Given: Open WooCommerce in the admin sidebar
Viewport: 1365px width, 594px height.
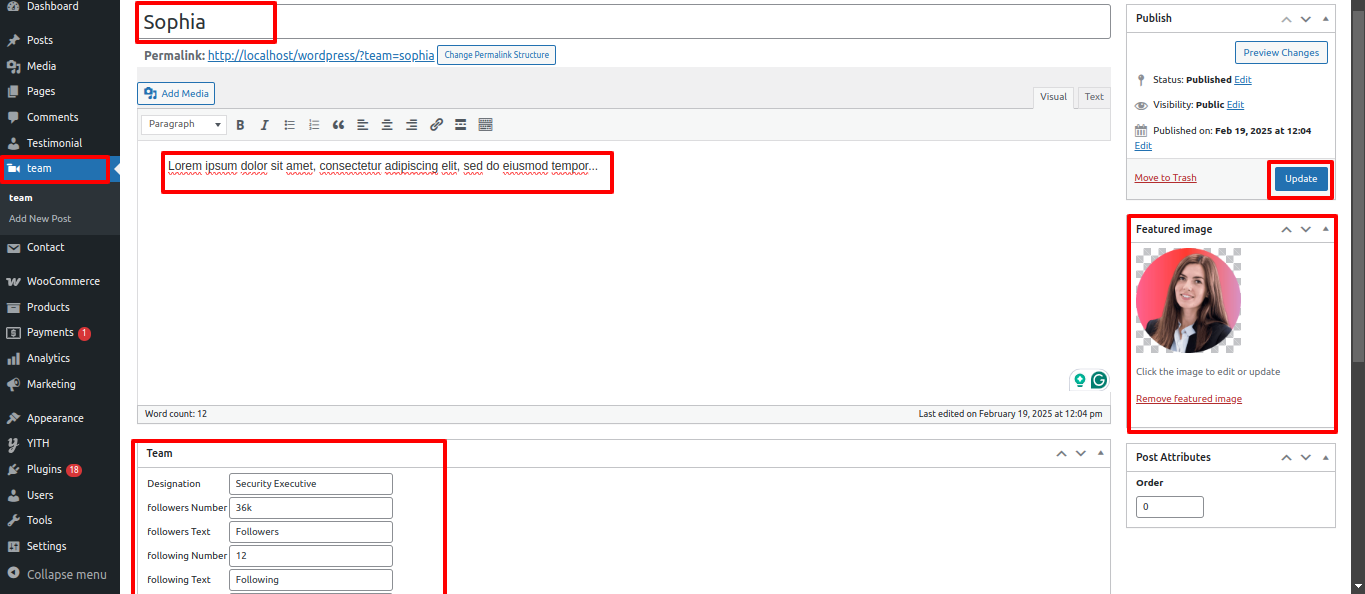Looking at the screenshot, I should tap(62, 282).
